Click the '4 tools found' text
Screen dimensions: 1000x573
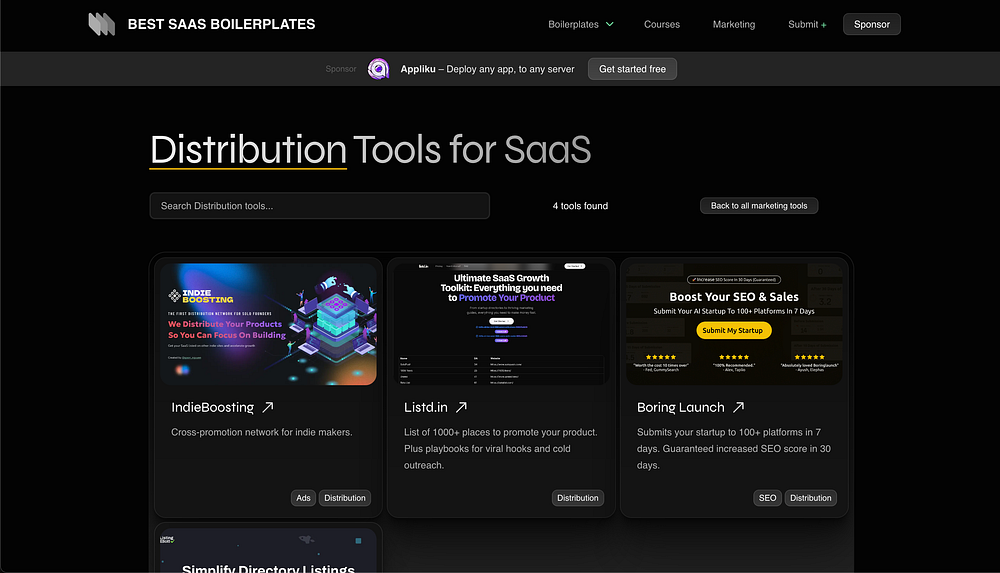coord(580,205)
